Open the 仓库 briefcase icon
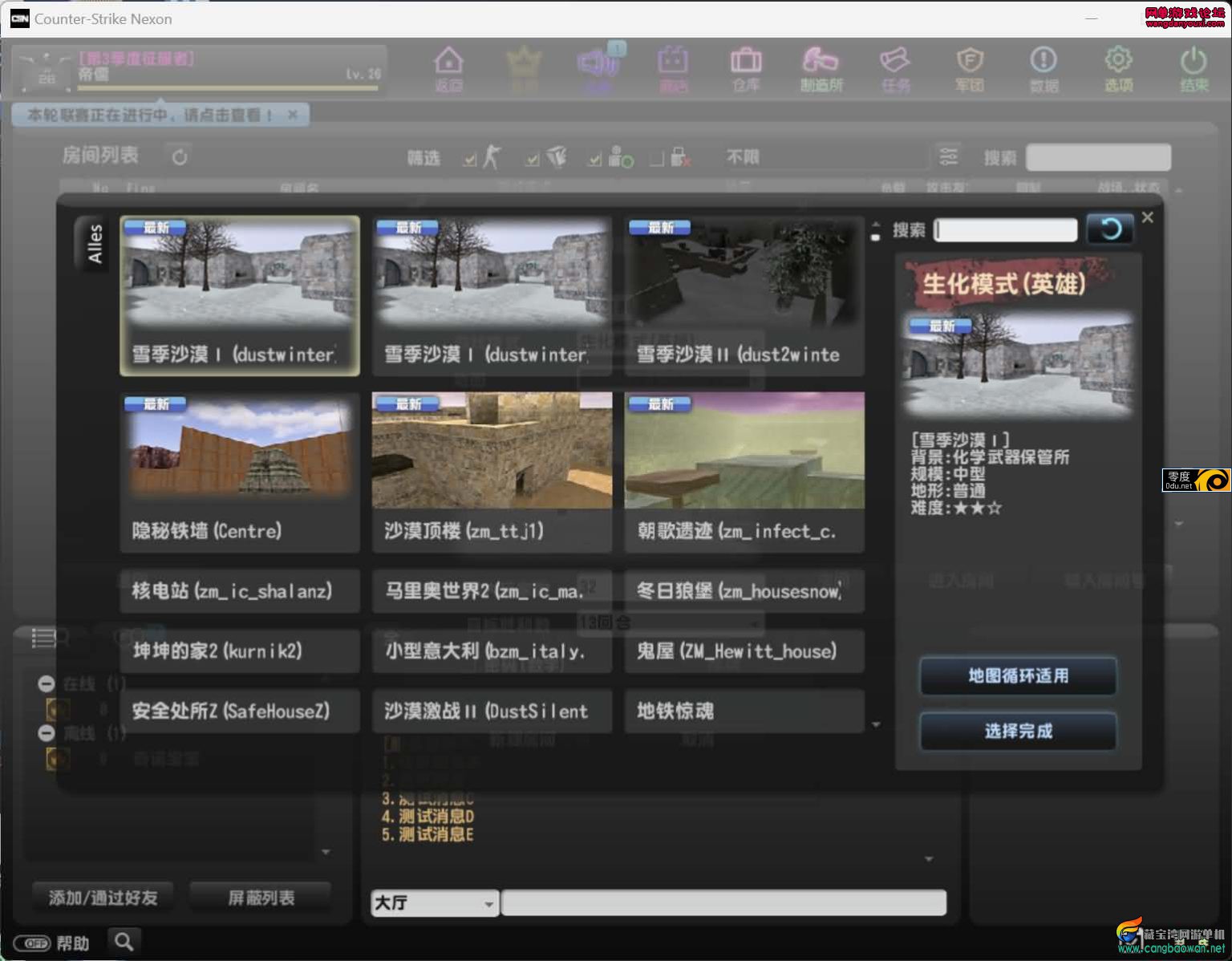1232x961 pixels. point(746,68)
